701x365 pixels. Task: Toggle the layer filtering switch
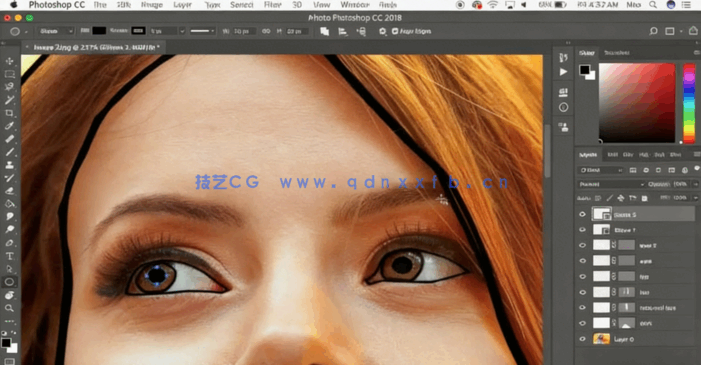696,169
